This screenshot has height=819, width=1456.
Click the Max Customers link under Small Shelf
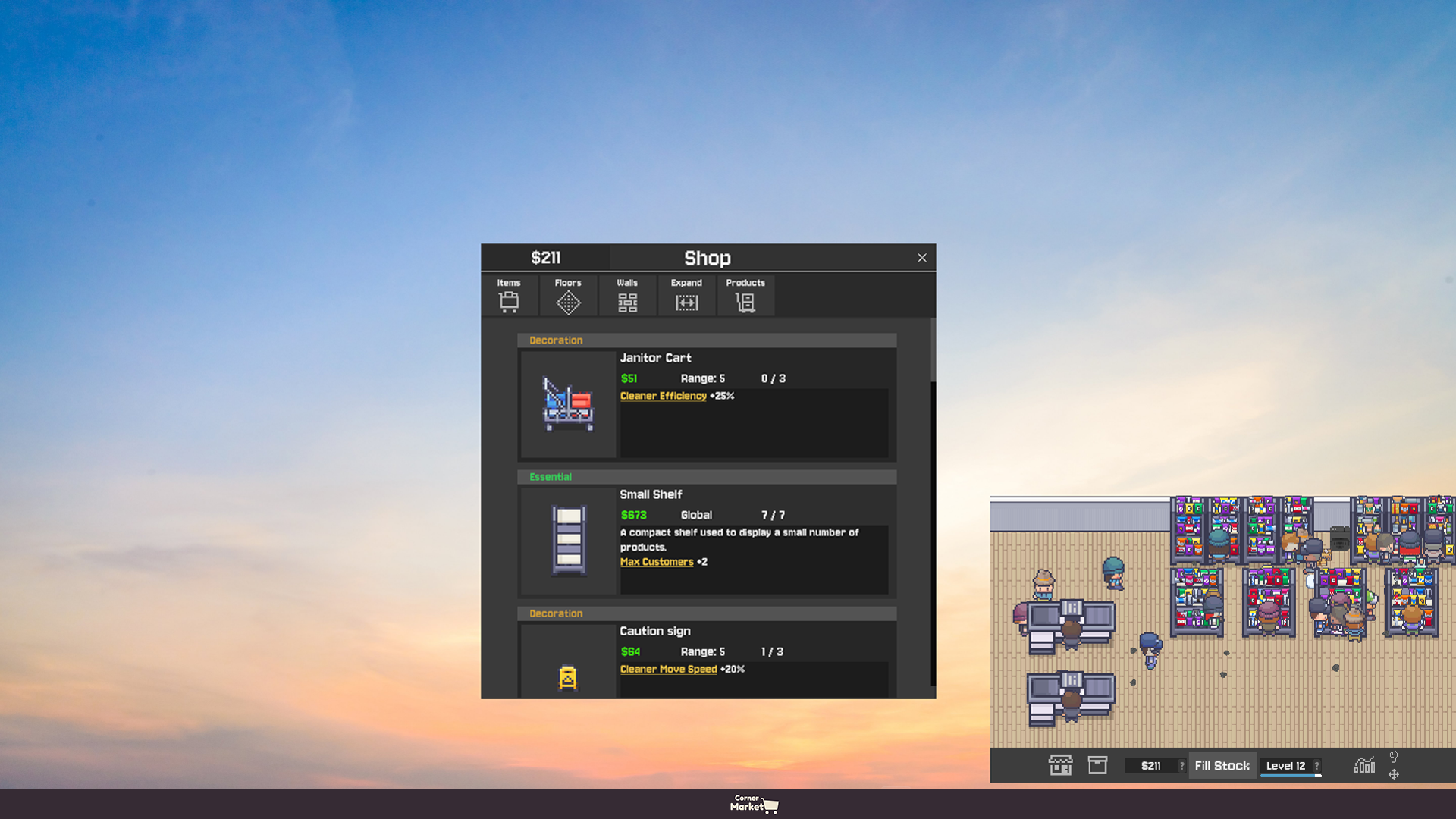(x=657, y=561)
